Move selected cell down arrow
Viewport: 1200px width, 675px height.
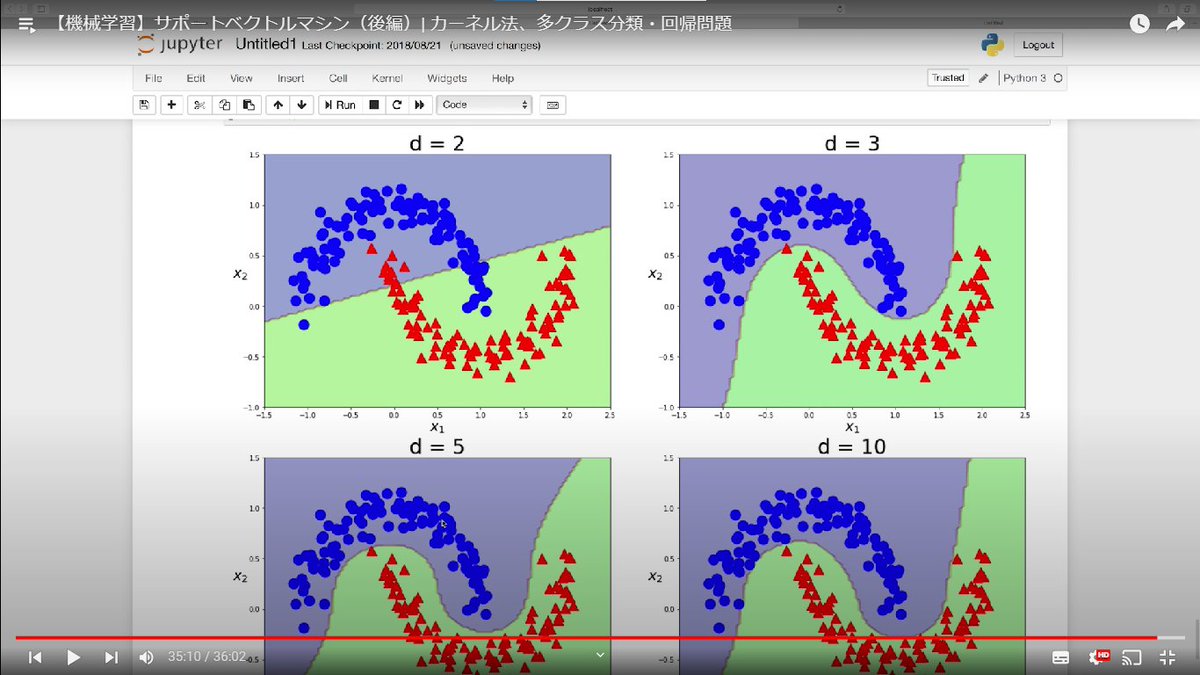pos(302,104)
